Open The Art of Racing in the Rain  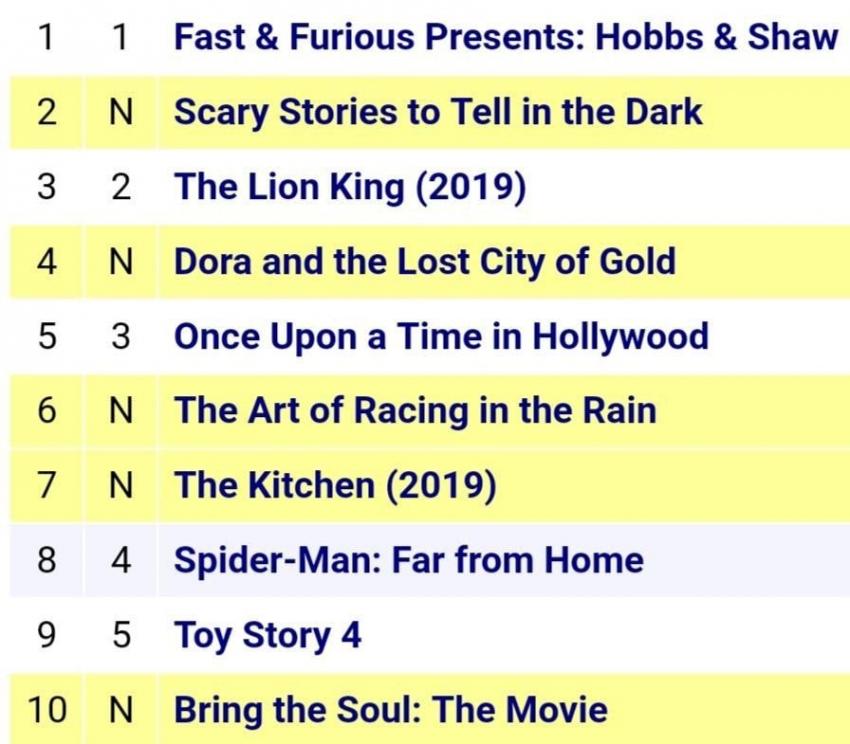[x=415, y=411]
